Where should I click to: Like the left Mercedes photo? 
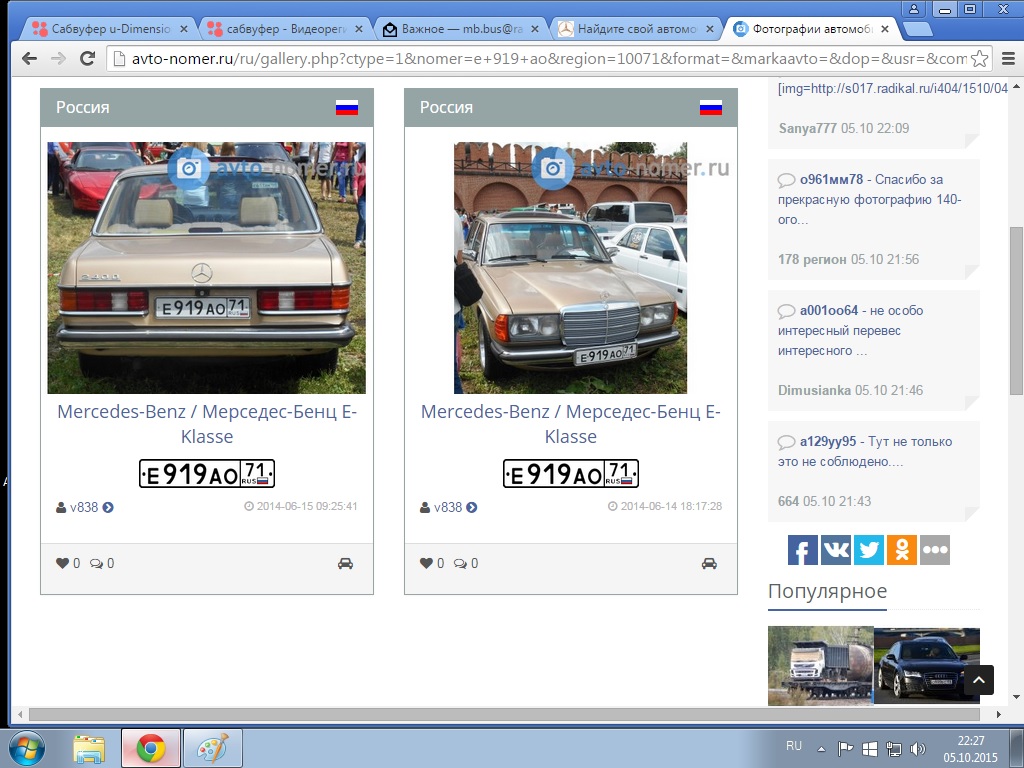[x=63, y=563]
